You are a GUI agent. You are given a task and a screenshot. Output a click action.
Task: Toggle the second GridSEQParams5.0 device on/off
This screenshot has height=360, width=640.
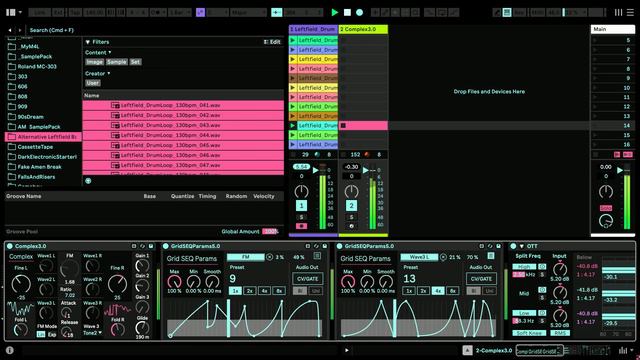339,246
